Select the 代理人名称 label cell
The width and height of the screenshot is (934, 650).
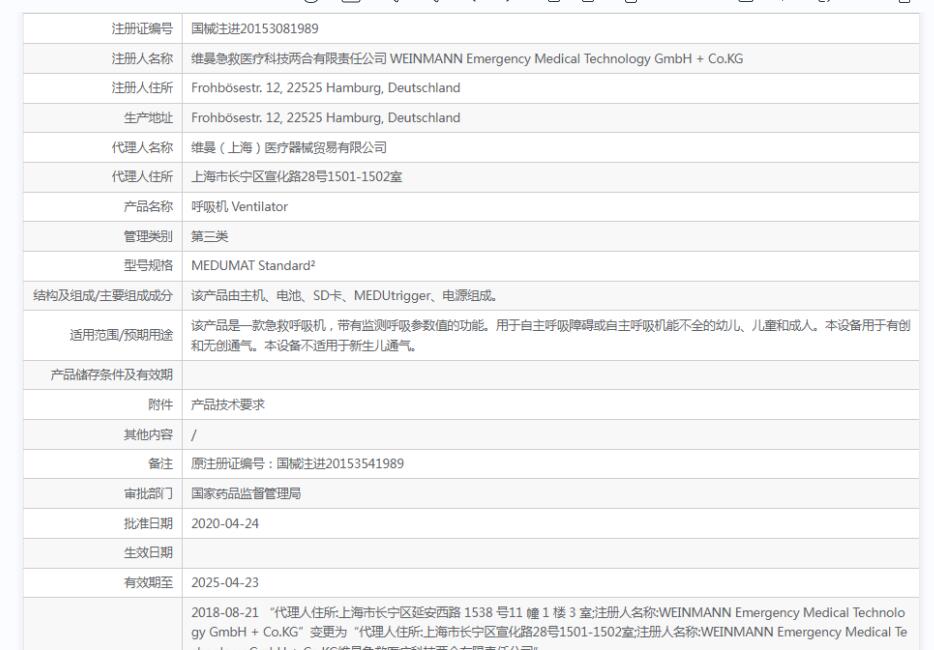142,147
